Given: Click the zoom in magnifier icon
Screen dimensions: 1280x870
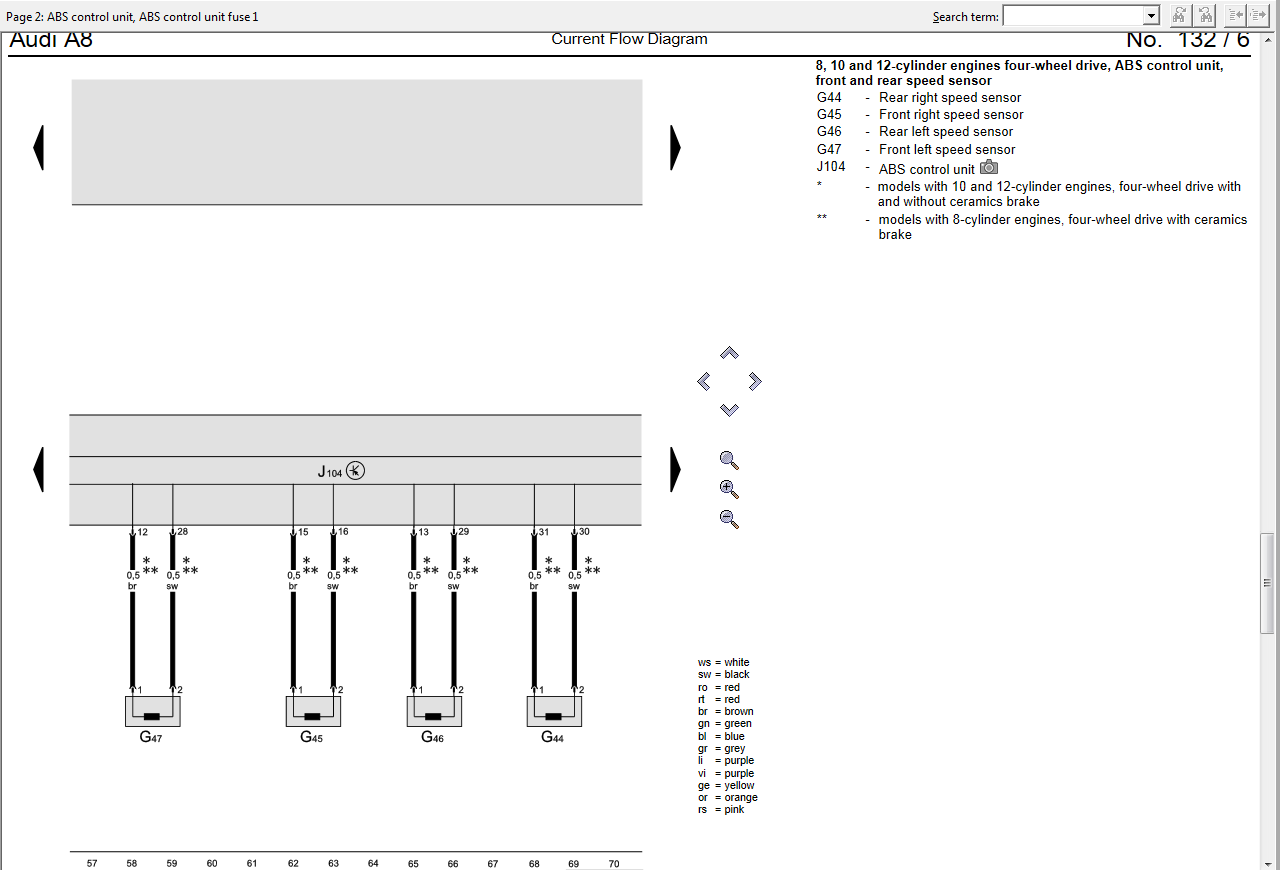Looking at the screenshot, I should [729, 489].
